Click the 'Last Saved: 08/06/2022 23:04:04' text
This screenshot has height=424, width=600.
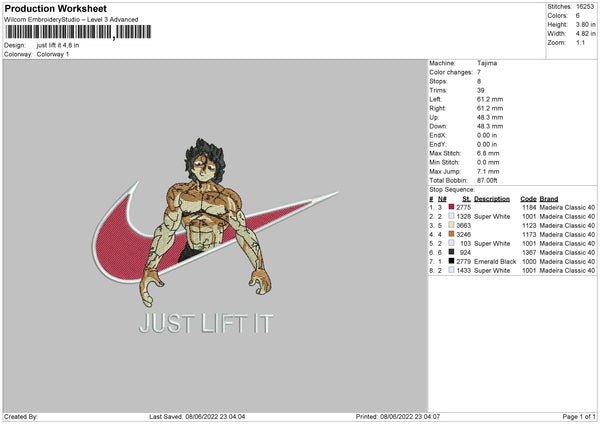point(197,416)
